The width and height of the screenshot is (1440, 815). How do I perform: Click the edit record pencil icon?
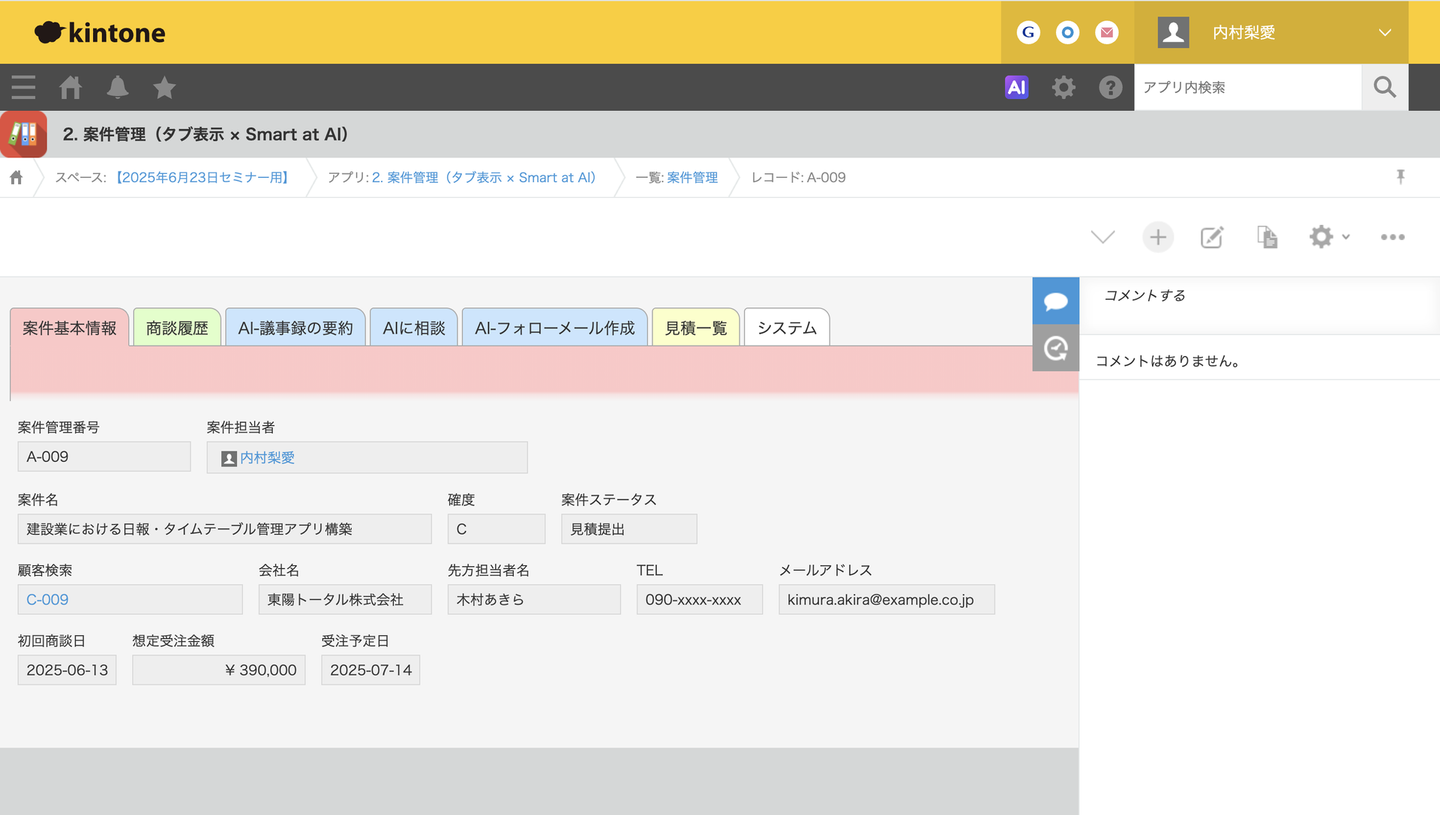[1212, 237]
